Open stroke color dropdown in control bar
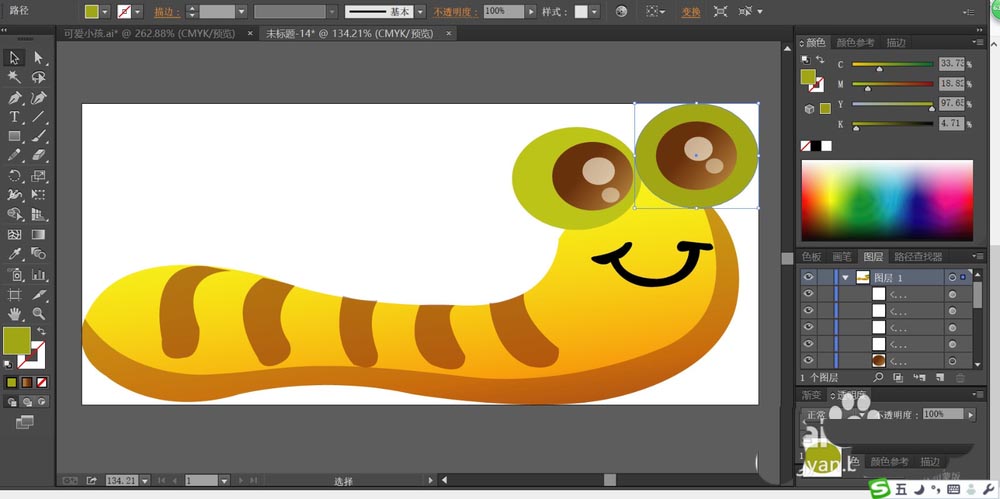This screenshot has height=499, width=1000. 137,11
